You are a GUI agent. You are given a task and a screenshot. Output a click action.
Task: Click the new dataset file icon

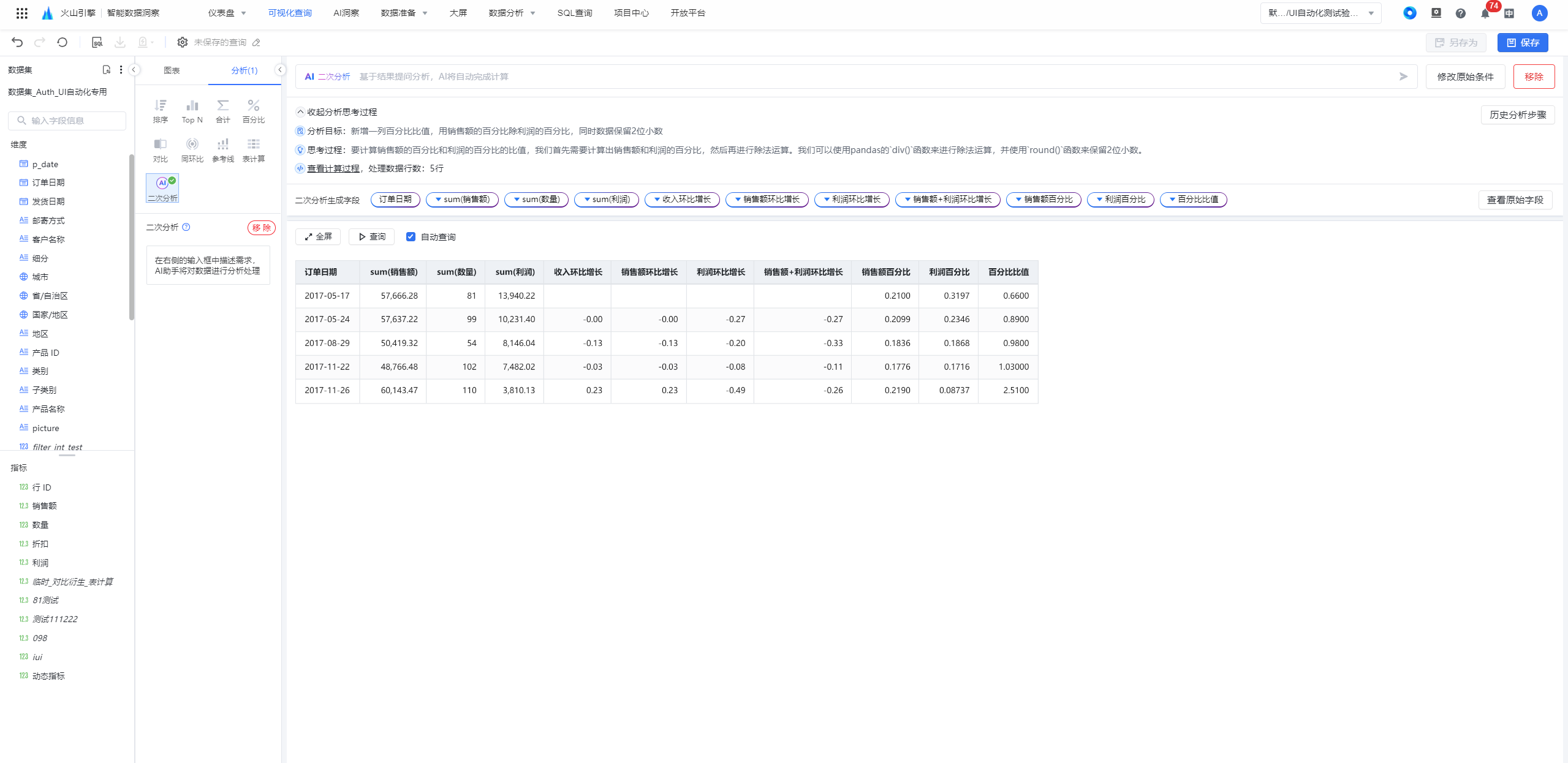pos(107,70)
